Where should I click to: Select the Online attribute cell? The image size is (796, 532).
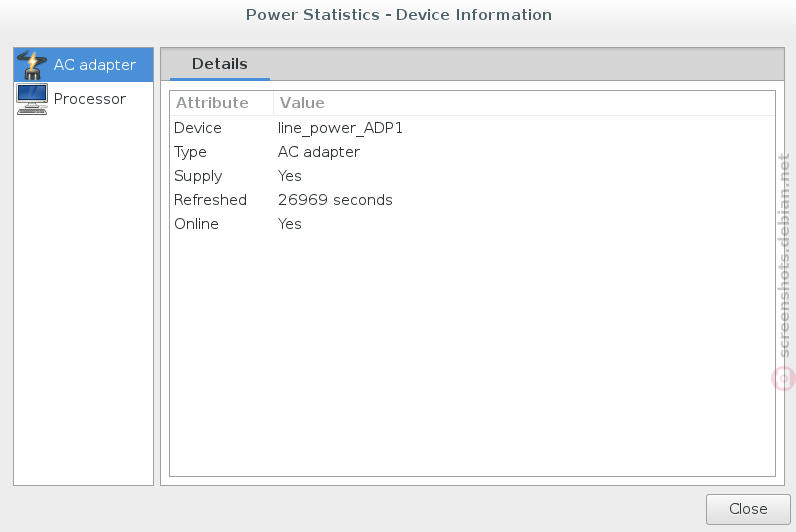click(x=196, y=224)
